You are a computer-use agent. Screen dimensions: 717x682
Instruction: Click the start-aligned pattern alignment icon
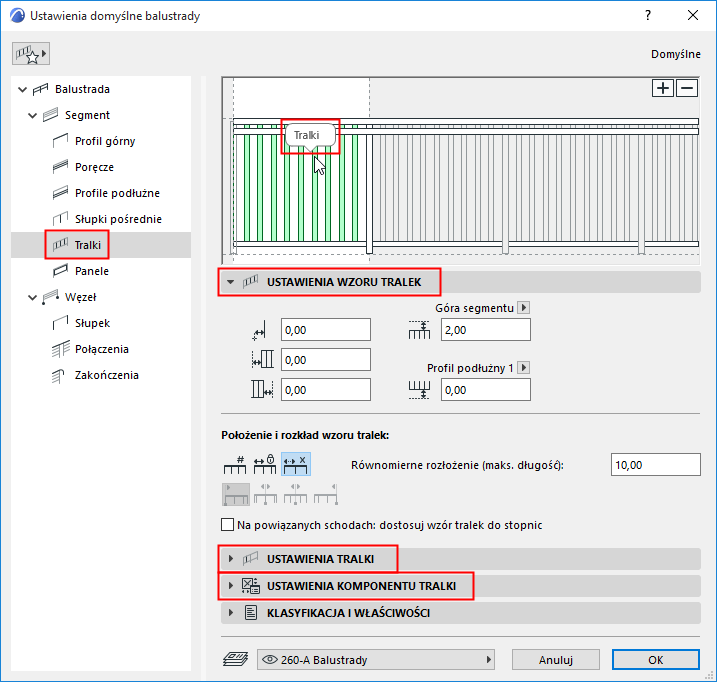click(236, 494)
